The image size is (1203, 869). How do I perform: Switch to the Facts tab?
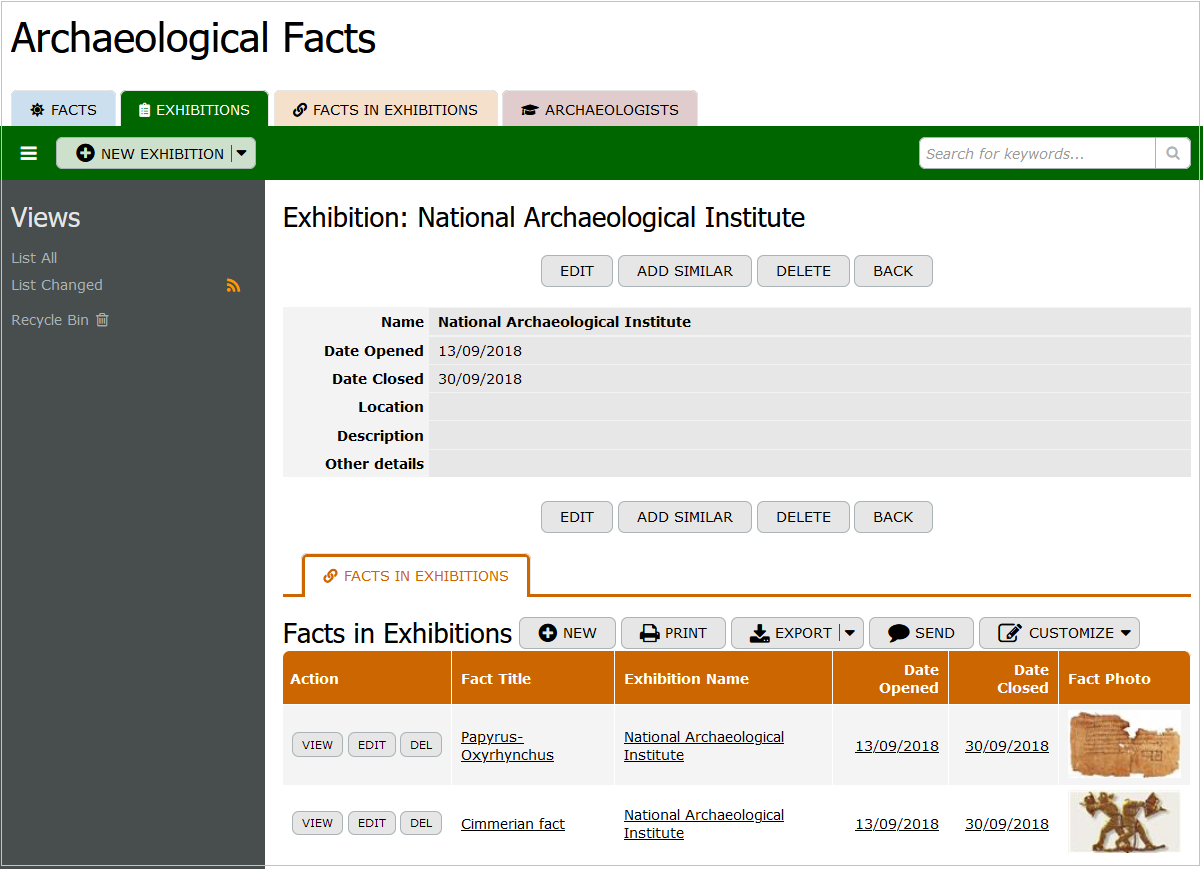coord(64,110)
